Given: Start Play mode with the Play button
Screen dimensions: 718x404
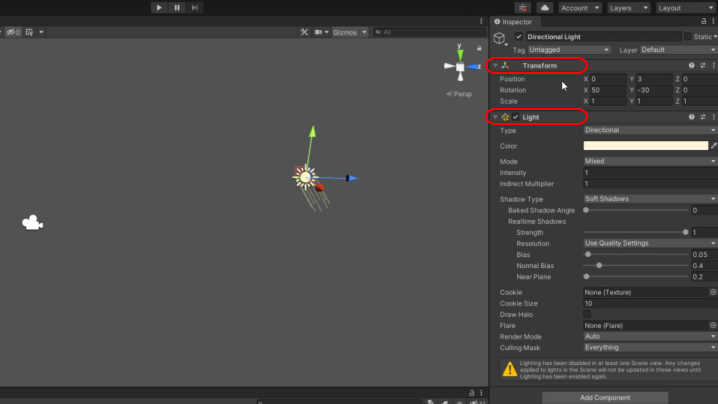Looking at the screenshot, I should click(159, 8).
